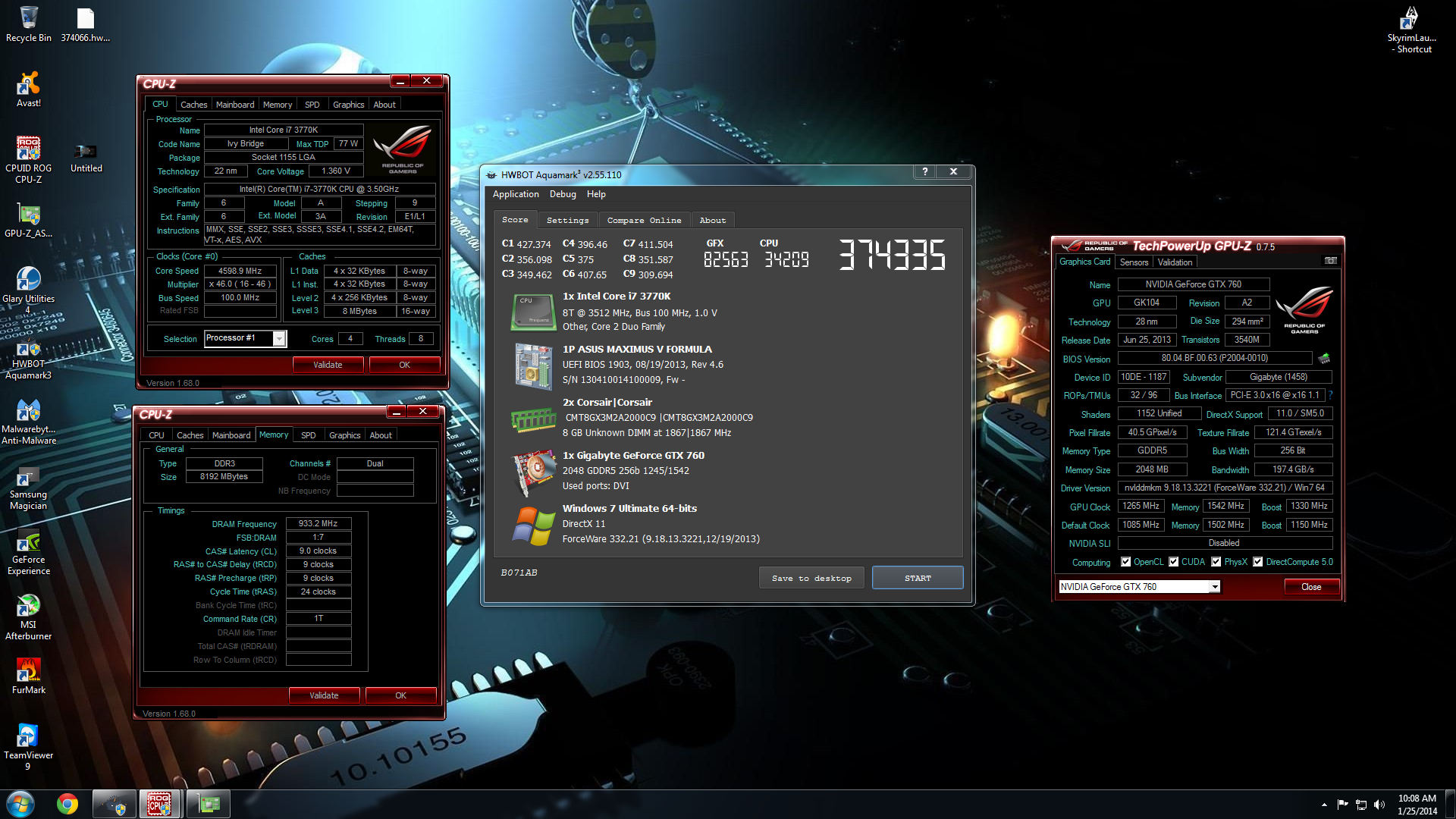Click the 1P ASUS MAXIMUS V FORMULA motherboard icon

tap(533, 366)
